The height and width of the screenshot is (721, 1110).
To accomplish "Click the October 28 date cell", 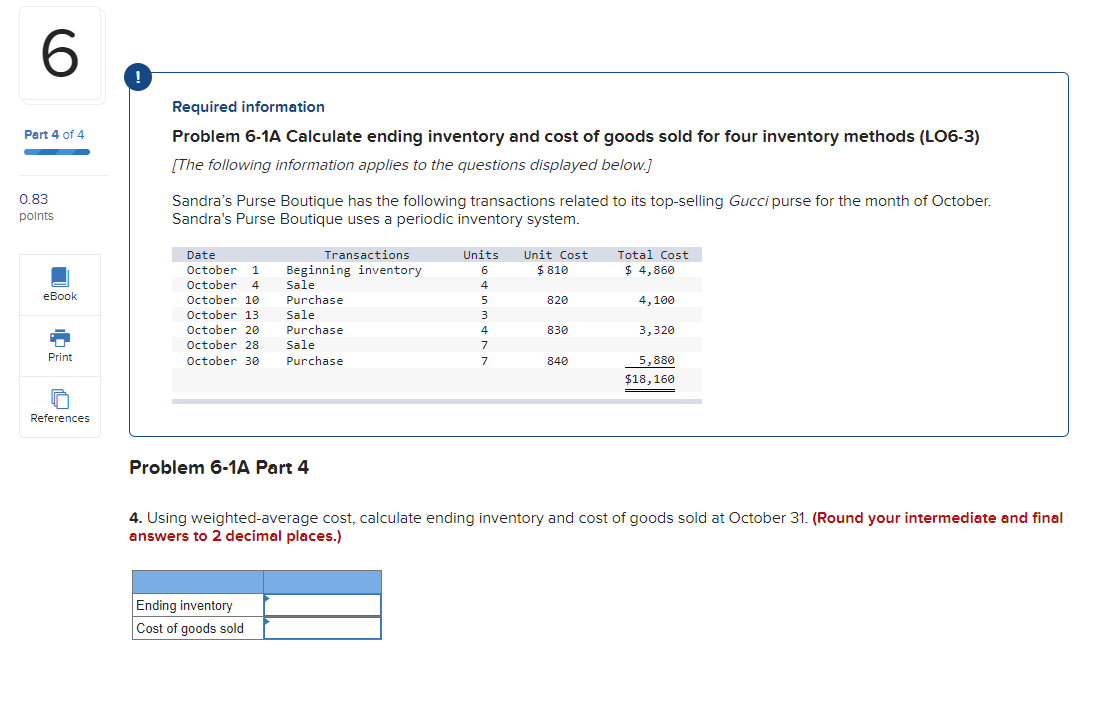I will pyautogui.click(x=223, y=345).
